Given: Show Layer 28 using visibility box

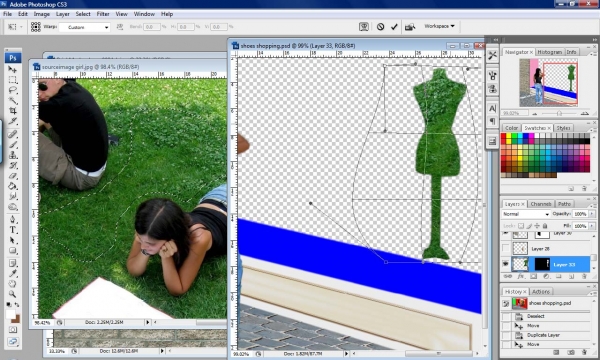Looking at the screenshot, I should pyautogui.click(x=505, y=248).
